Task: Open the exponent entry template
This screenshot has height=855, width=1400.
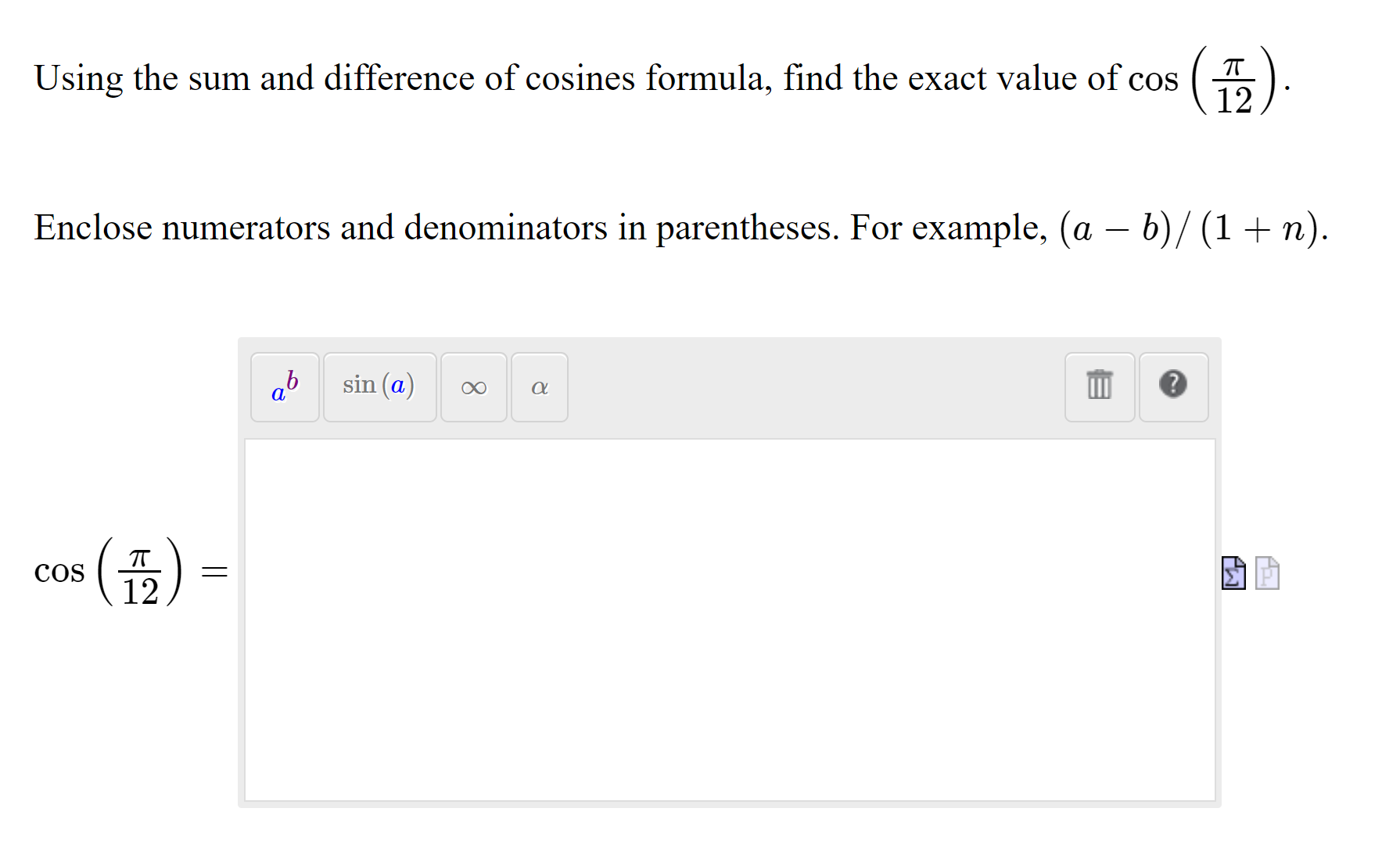Action: coord(284,387)
